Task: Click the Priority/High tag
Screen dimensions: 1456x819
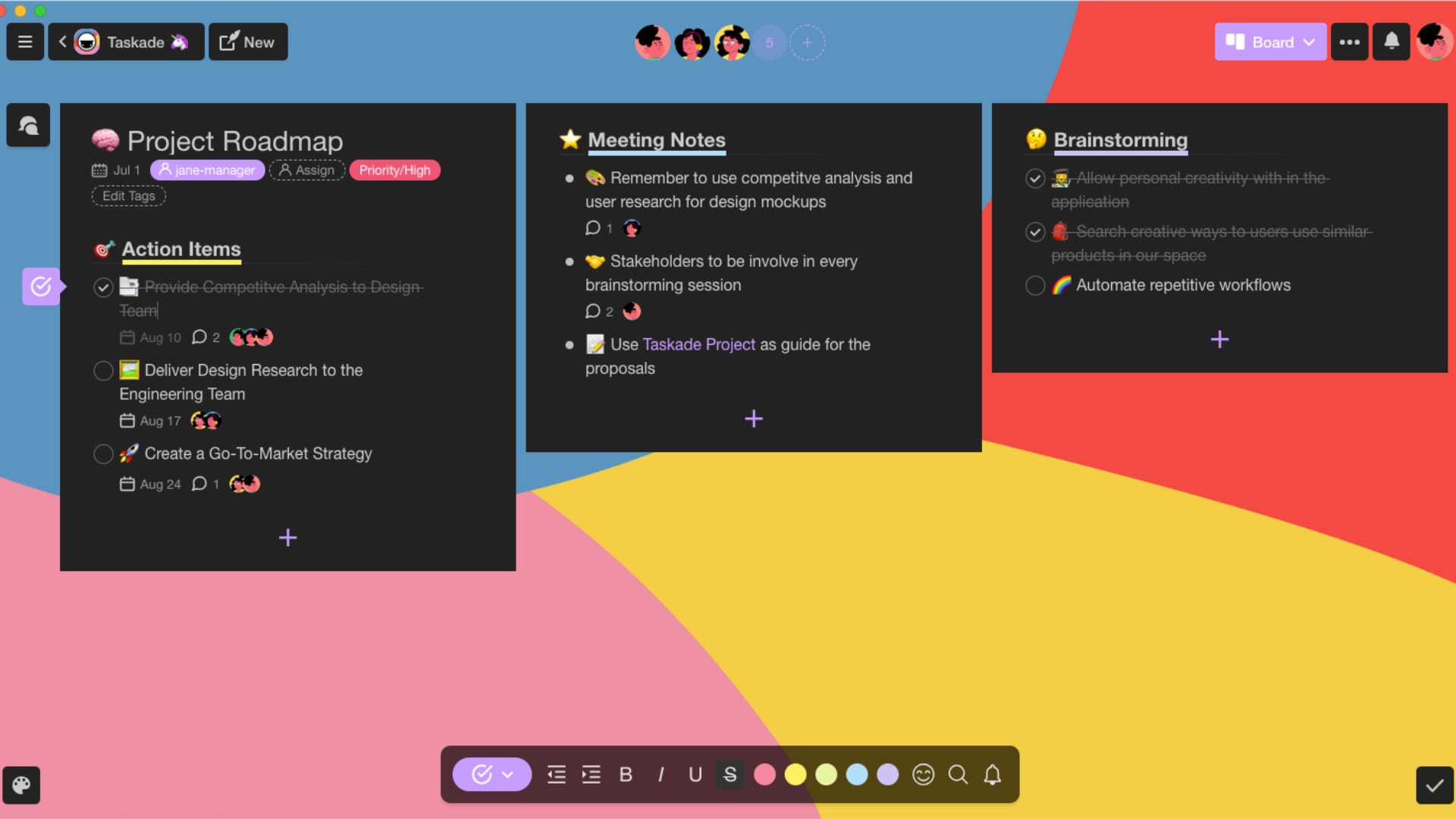Action: tap(394, 170)
